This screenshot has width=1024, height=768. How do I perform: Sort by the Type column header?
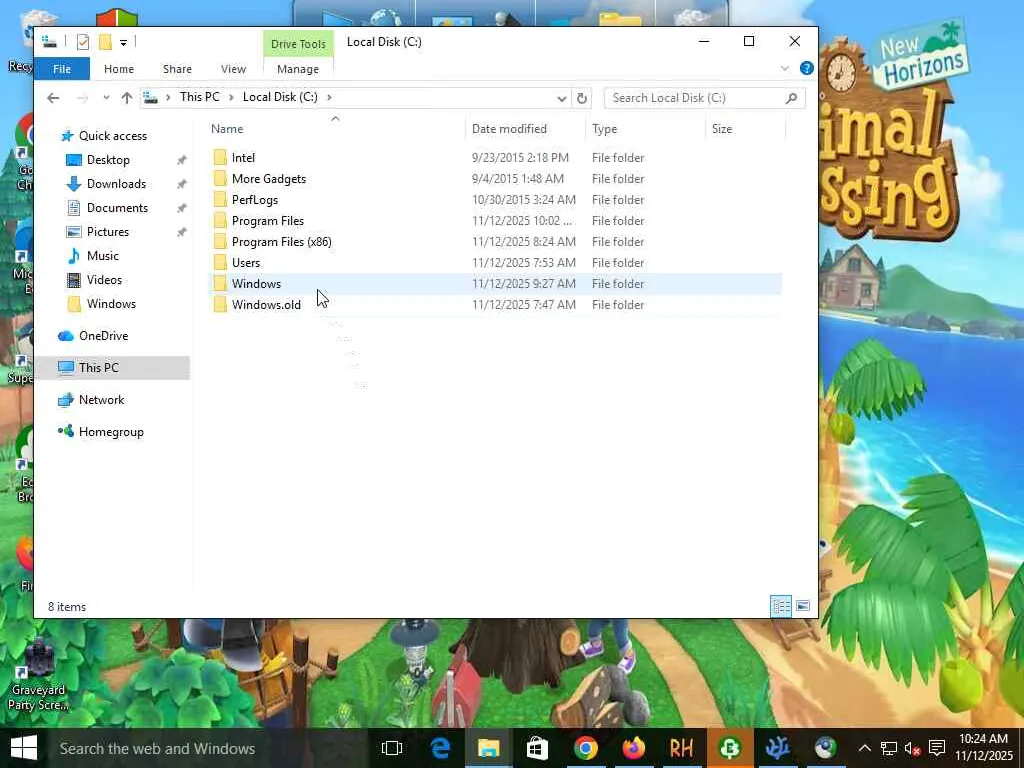click(x=605, y=129)
